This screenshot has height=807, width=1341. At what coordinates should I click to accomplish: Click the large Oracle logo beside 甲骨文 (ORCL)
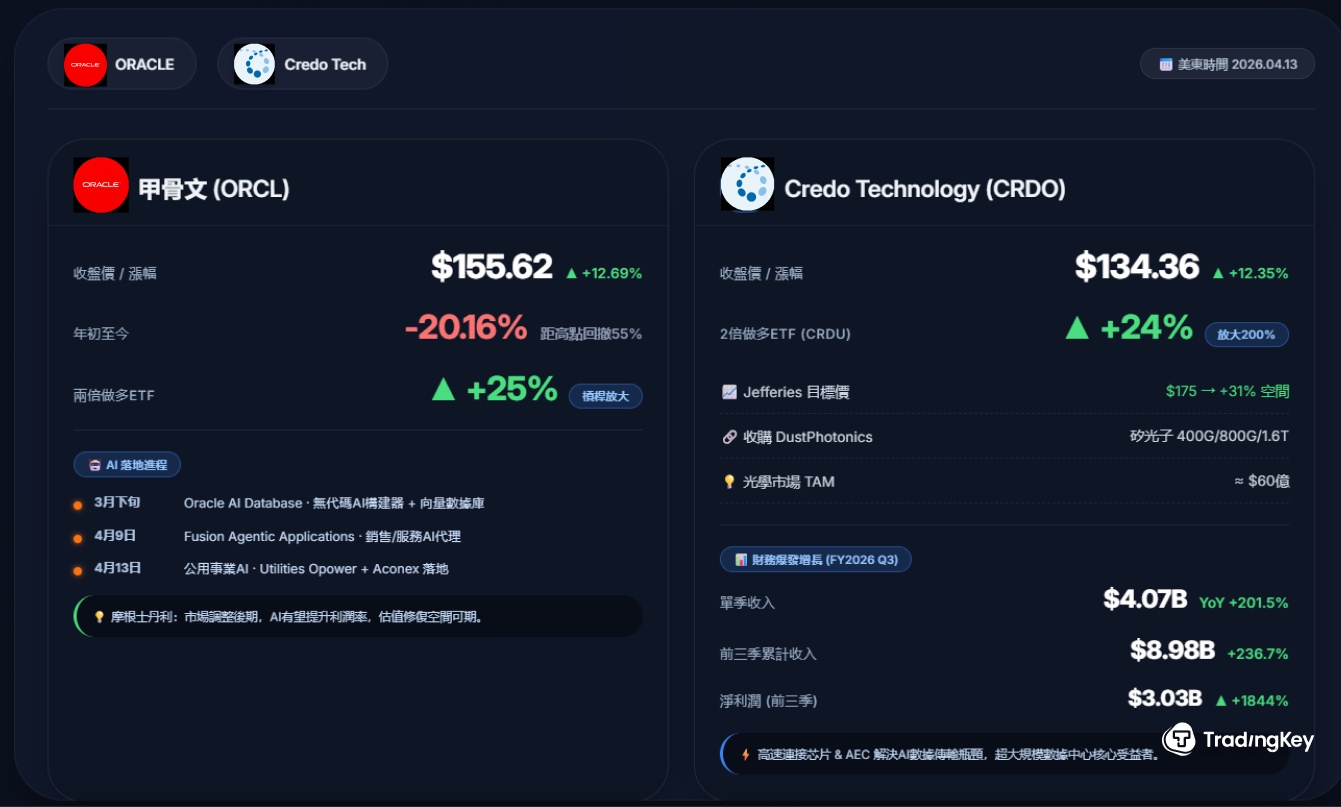tap(101, 185)
